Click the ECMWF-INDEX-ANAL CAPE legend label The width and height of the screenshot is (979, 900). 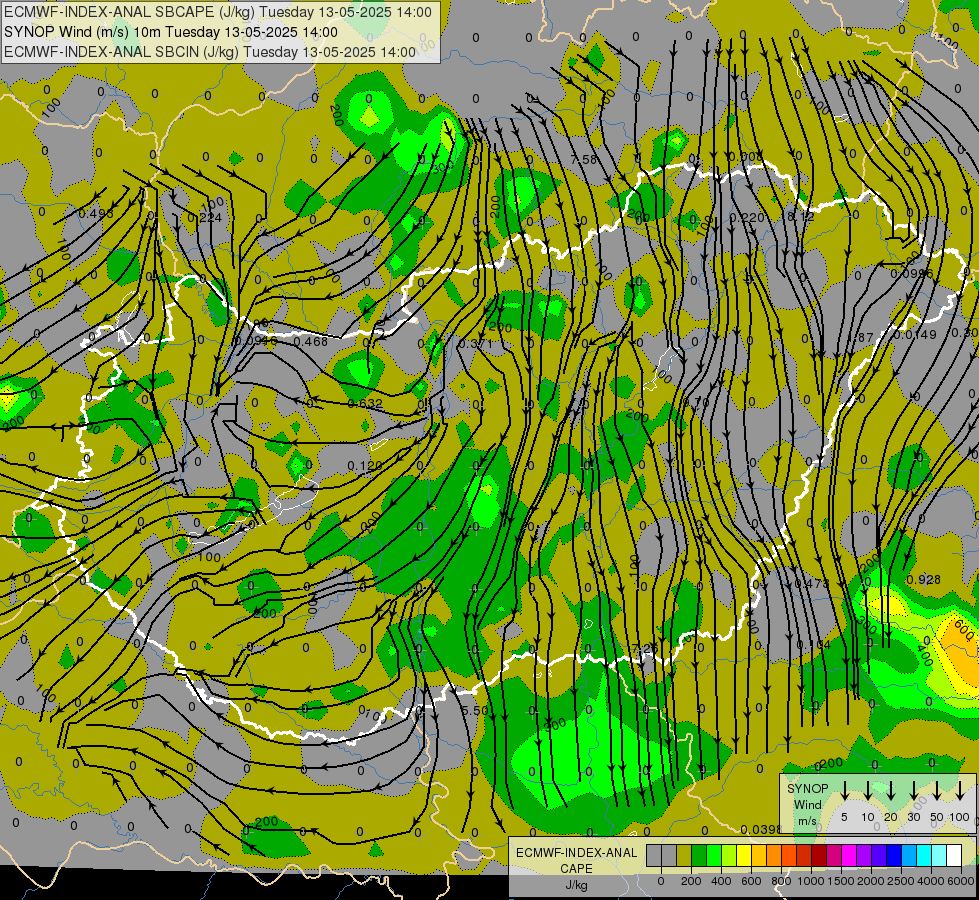(x=576, y=861)
